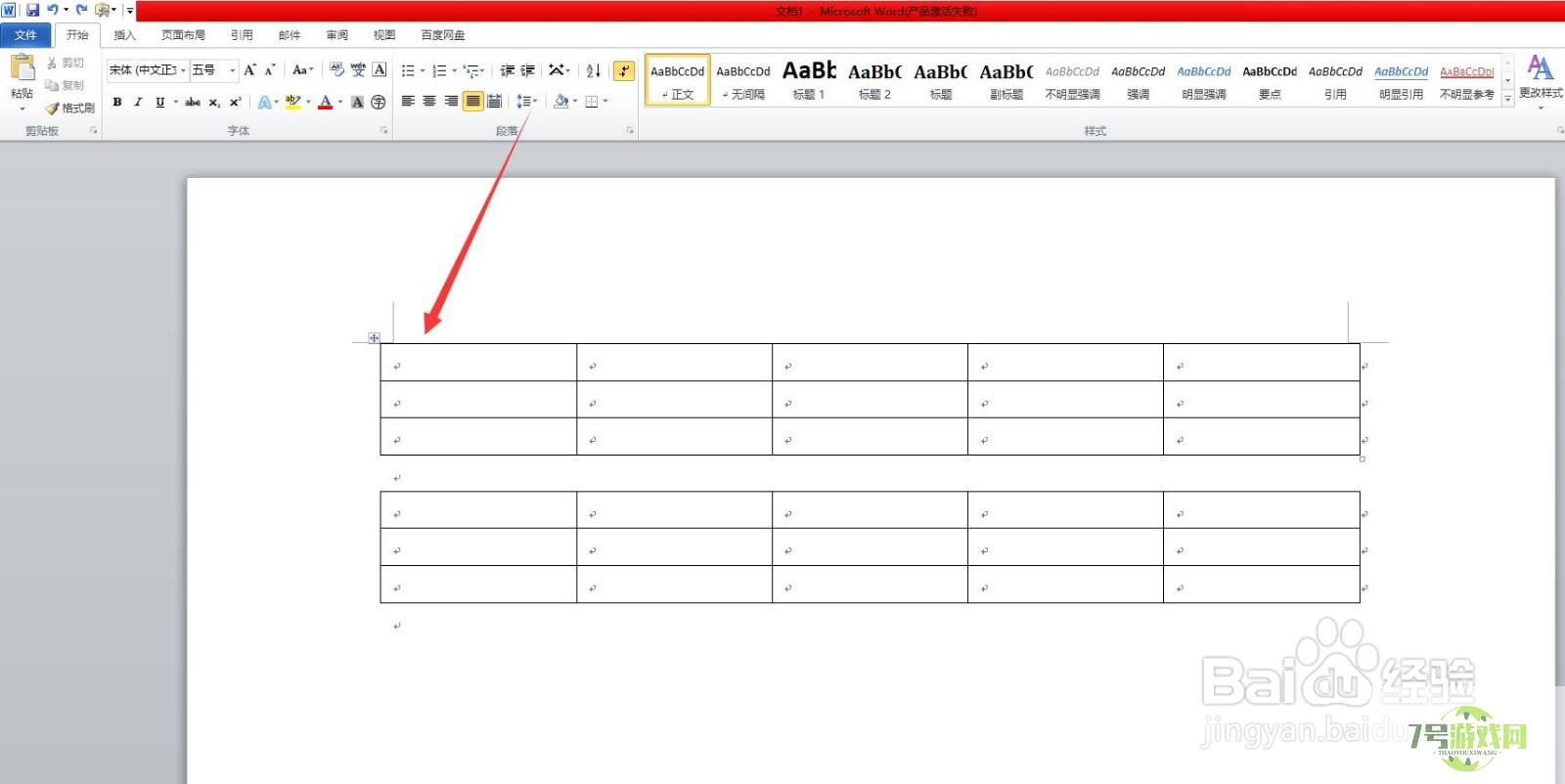Apply bulleted list

tap(408, 70)
